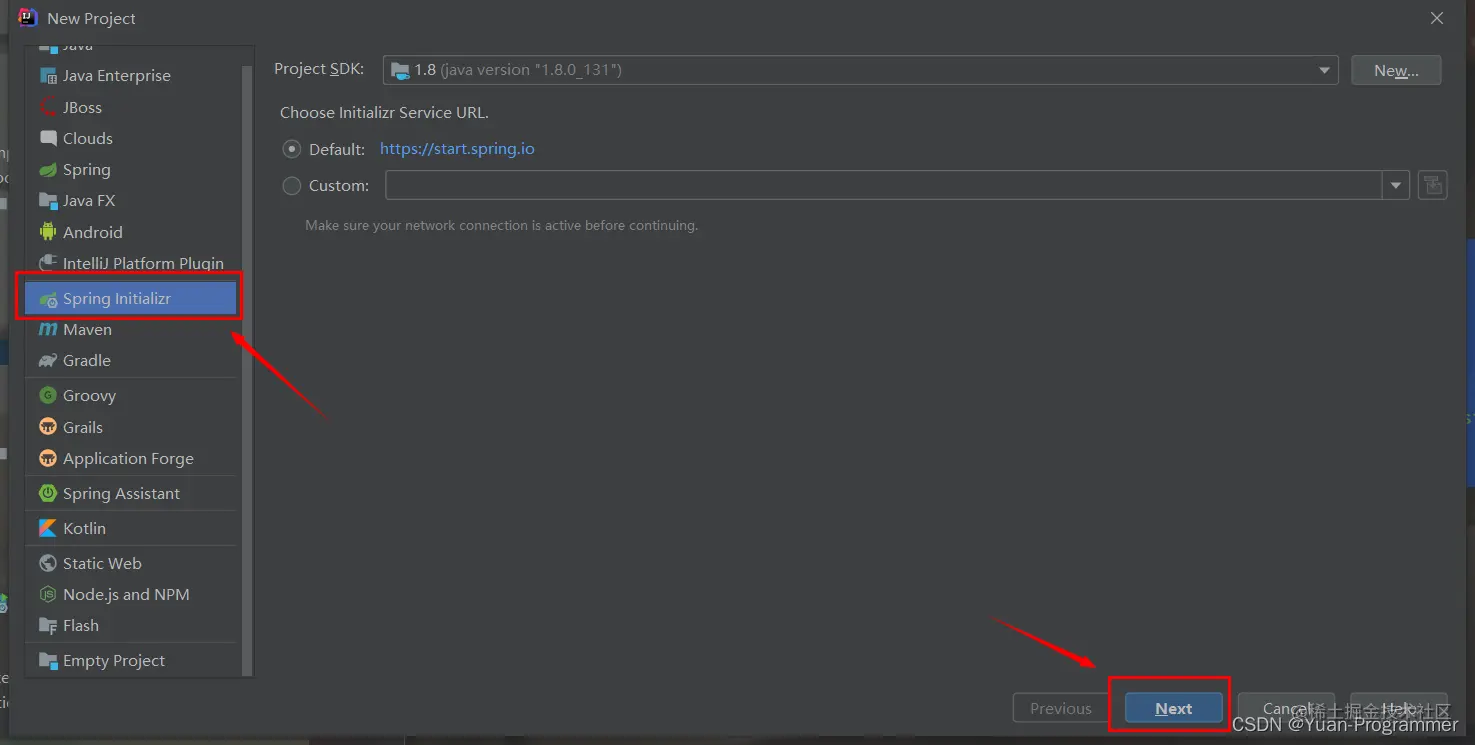Close the New Project dialog
Image resolution: width=1475 pixels, height=745 pixels.
tap(1437, 18)
